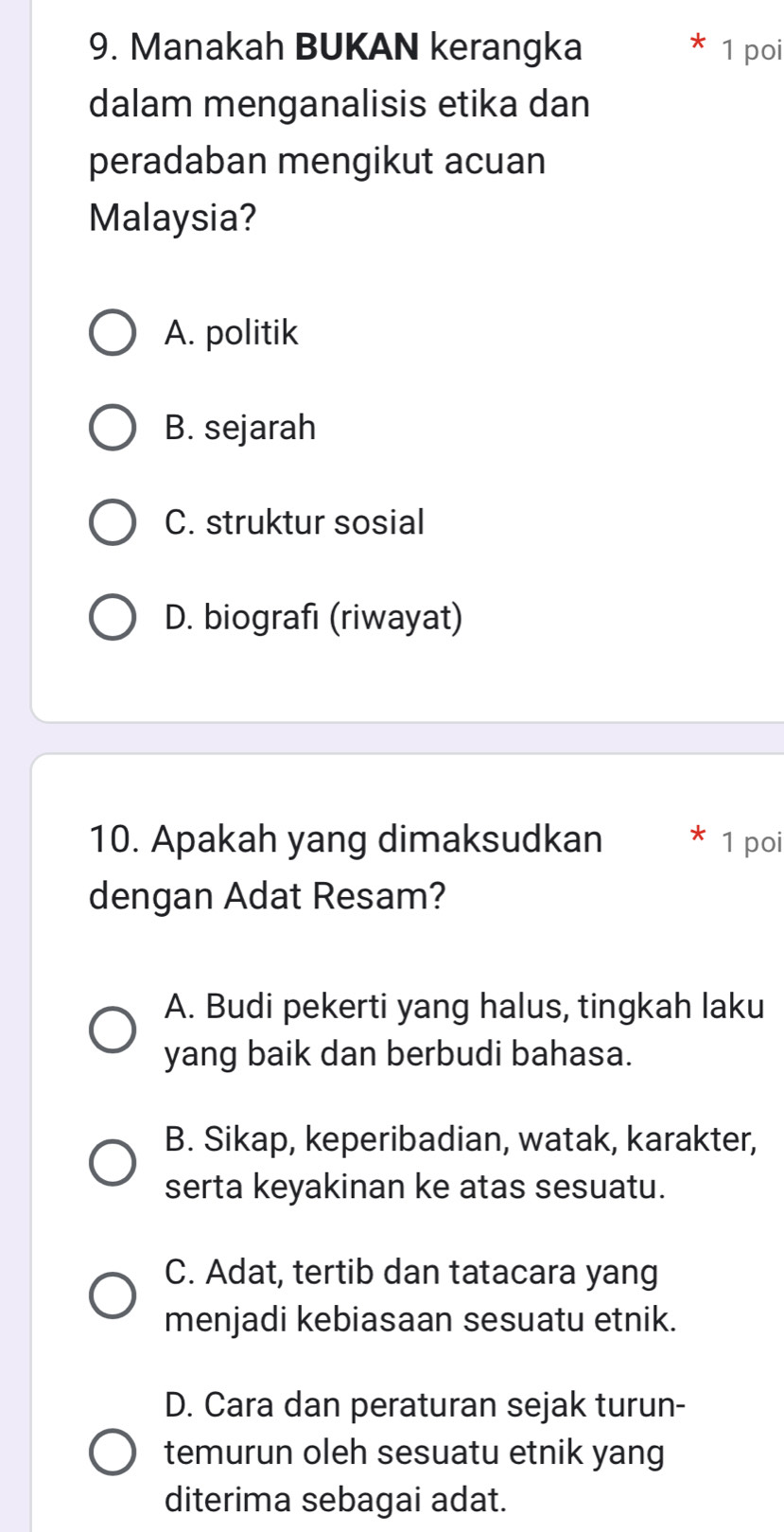Tap the "B. Sikap, keperibadian, watak" answer text
This screenshot has height=1532, width=784.
point(460,1162)
